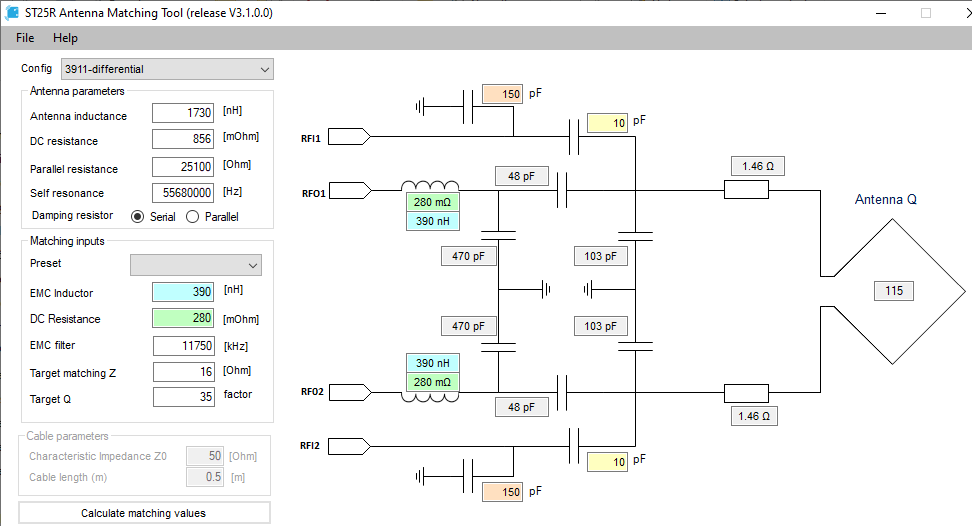972x526 pixels.
Task: Open the File menu
Action: coord(25,38)
